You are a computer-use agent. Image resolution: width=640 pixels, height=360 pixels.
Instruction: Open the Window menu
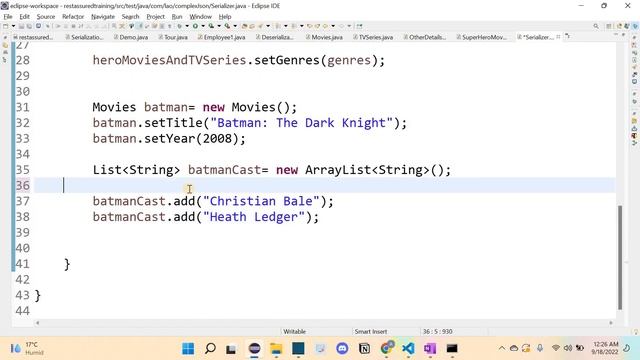click(200, 17)
